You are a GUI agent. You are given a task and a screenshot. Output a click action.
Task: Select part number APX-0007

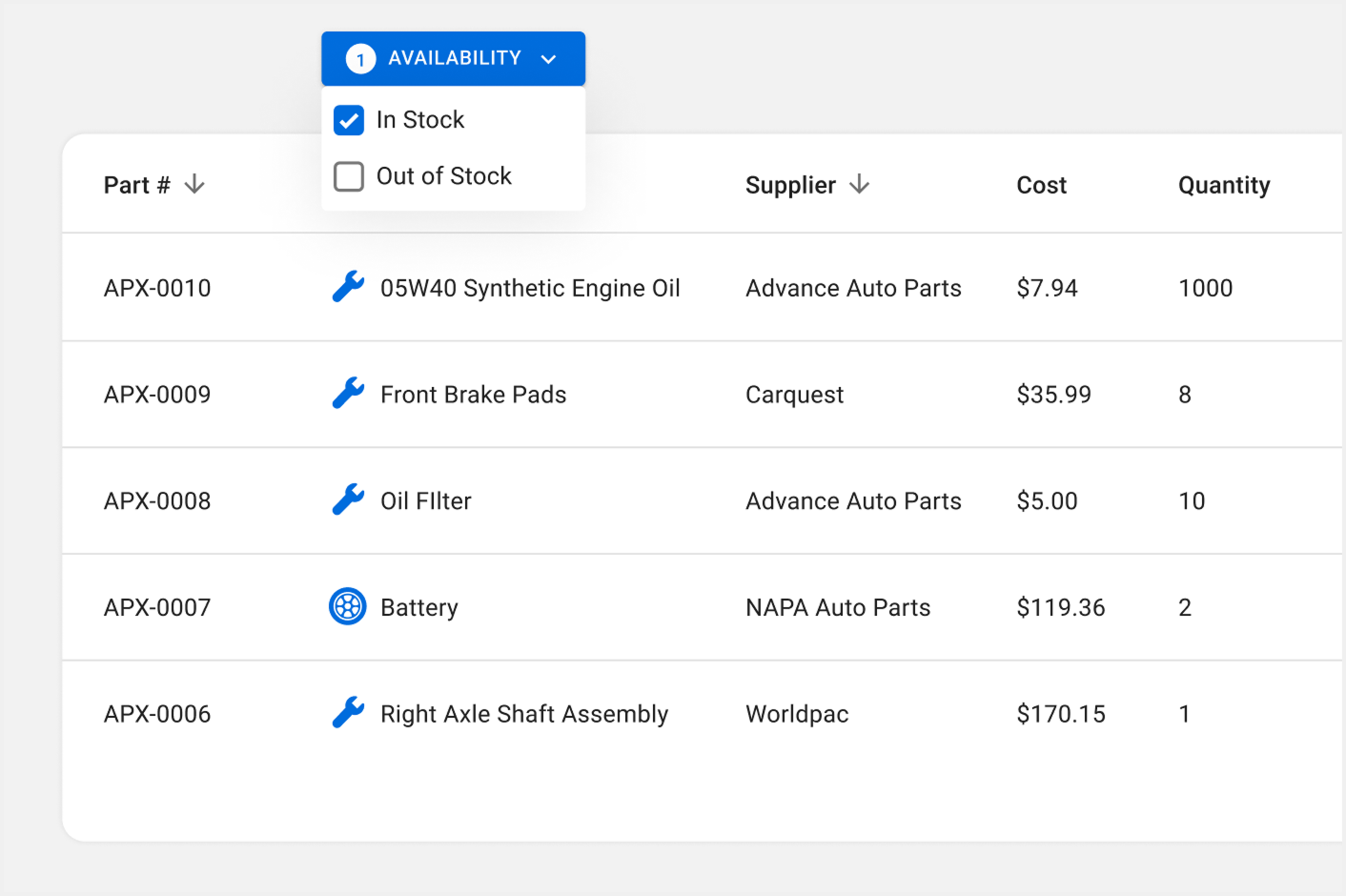point(157,607)
